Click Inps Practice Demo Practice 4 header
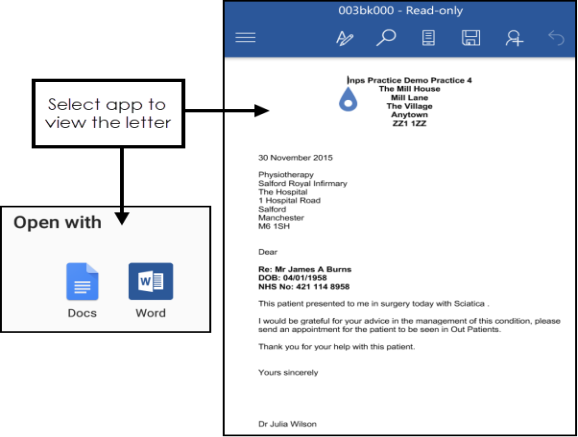 pyautogui.click(x=409, y=80)
